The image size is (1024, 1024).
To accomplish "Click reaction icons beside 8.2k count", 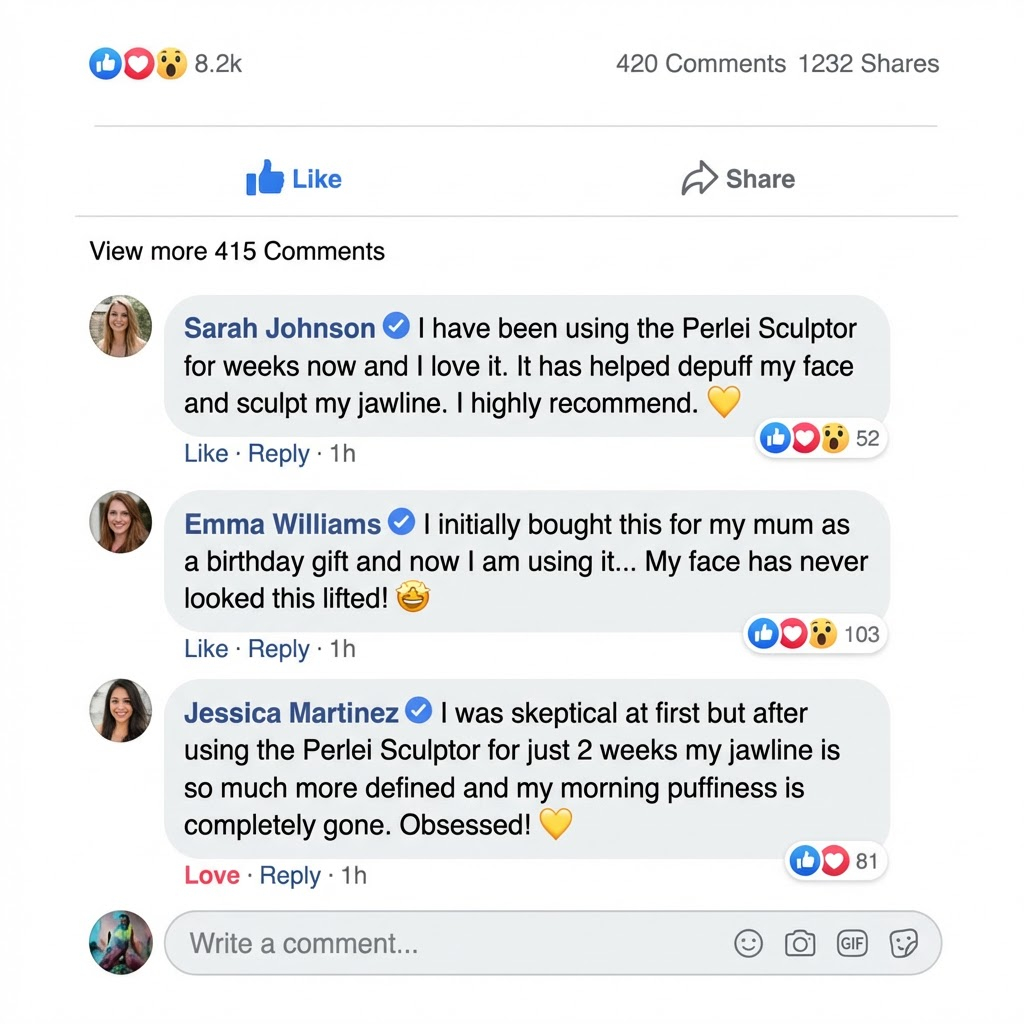I will [x=138, y=65].
